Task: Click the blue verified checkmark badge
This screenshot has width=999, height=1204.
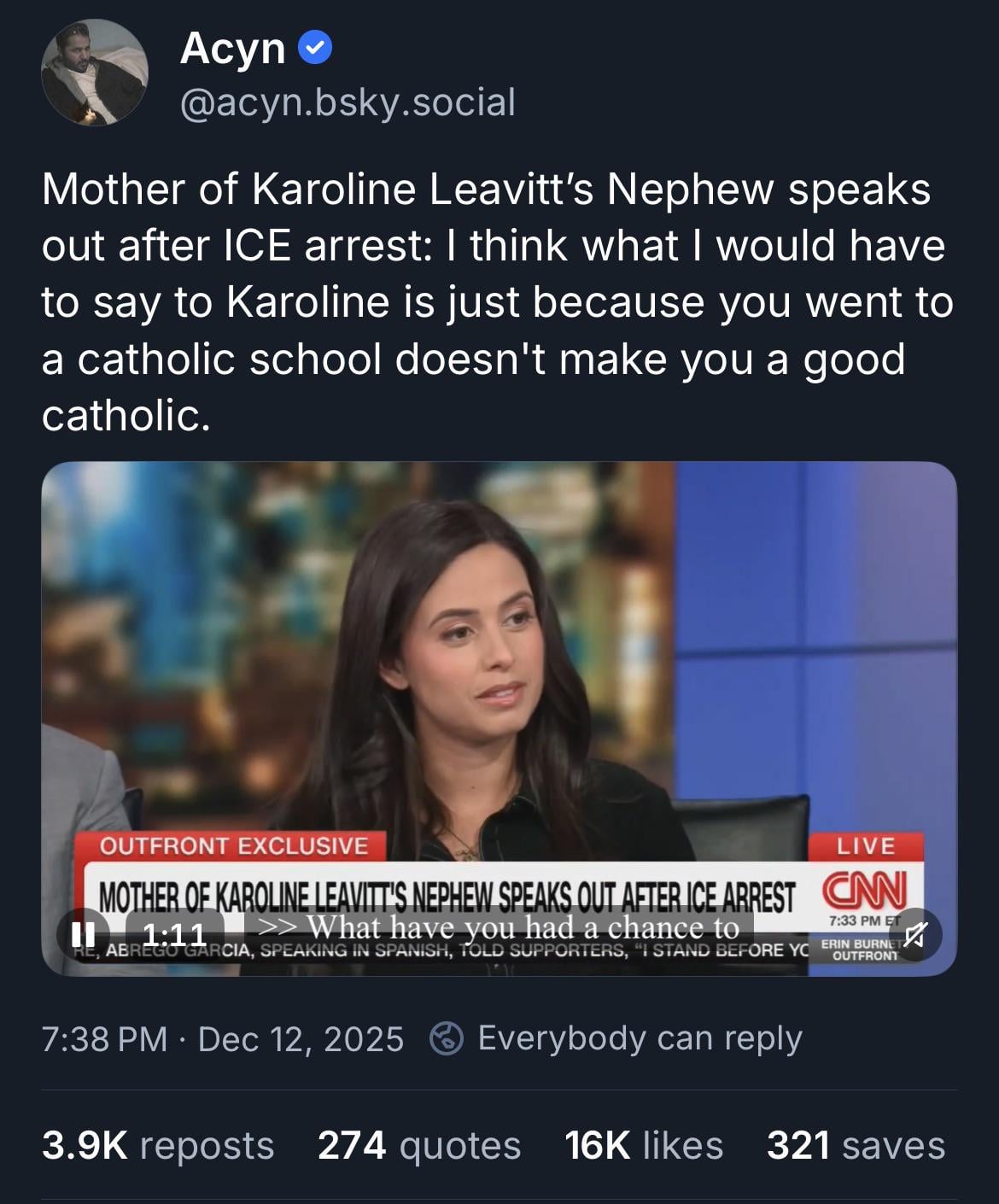Action: [315, 50]
